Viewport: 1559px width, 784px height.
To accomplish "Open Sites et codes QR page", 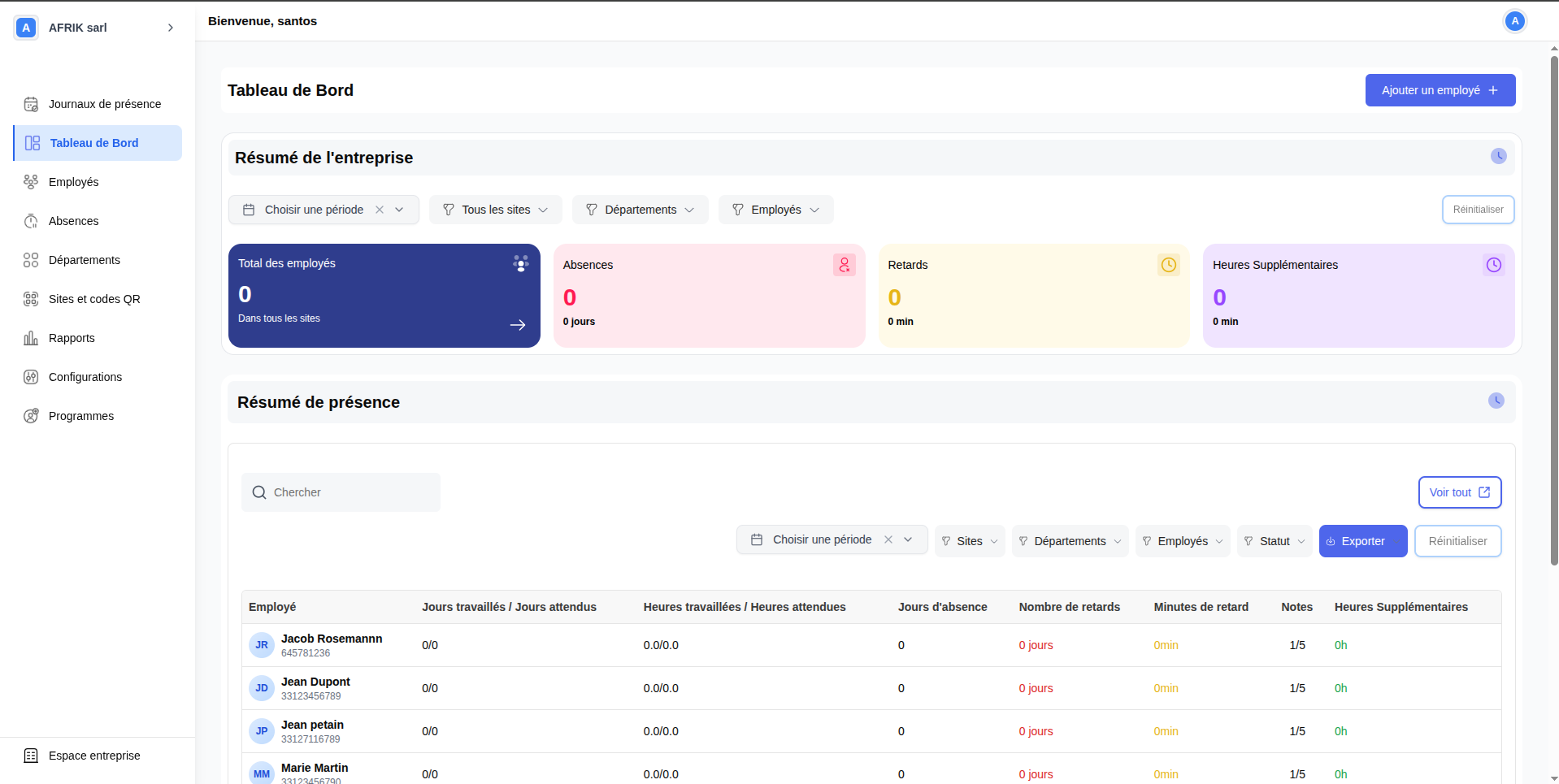I will tap(94, 299).
